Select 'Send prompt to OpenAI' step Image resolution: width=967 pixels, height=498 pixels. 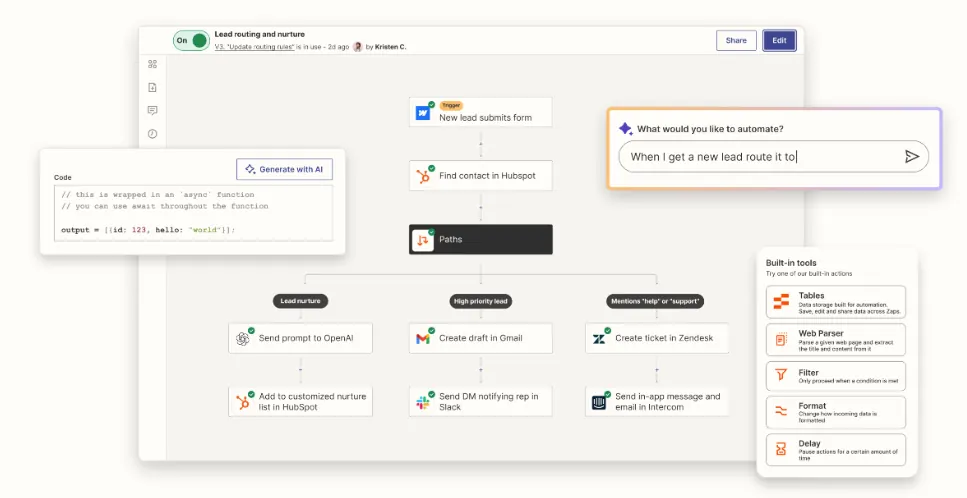(300, 338)
